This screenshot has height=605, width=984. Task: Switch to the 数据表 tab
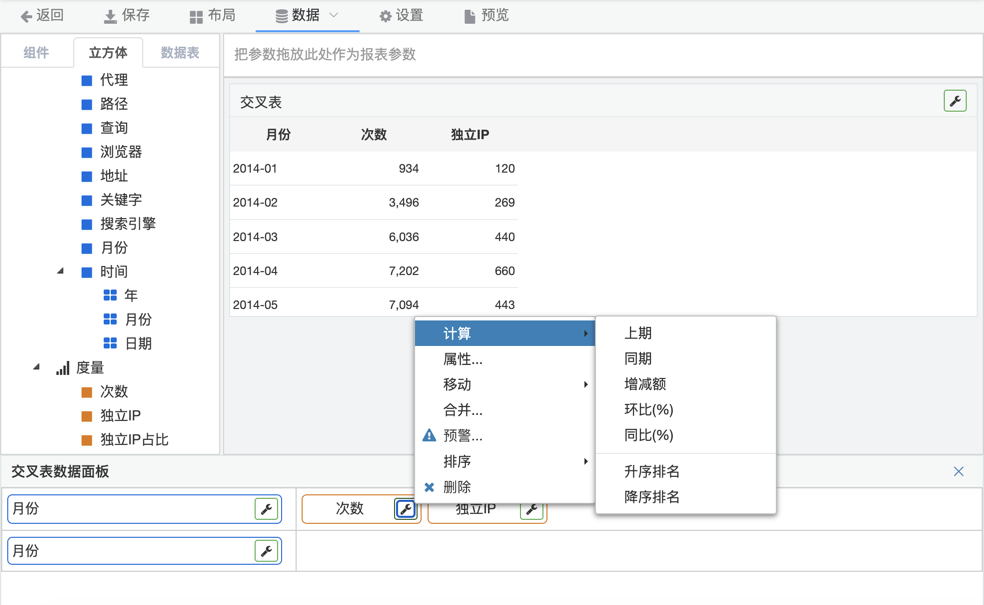coord(180,53)
